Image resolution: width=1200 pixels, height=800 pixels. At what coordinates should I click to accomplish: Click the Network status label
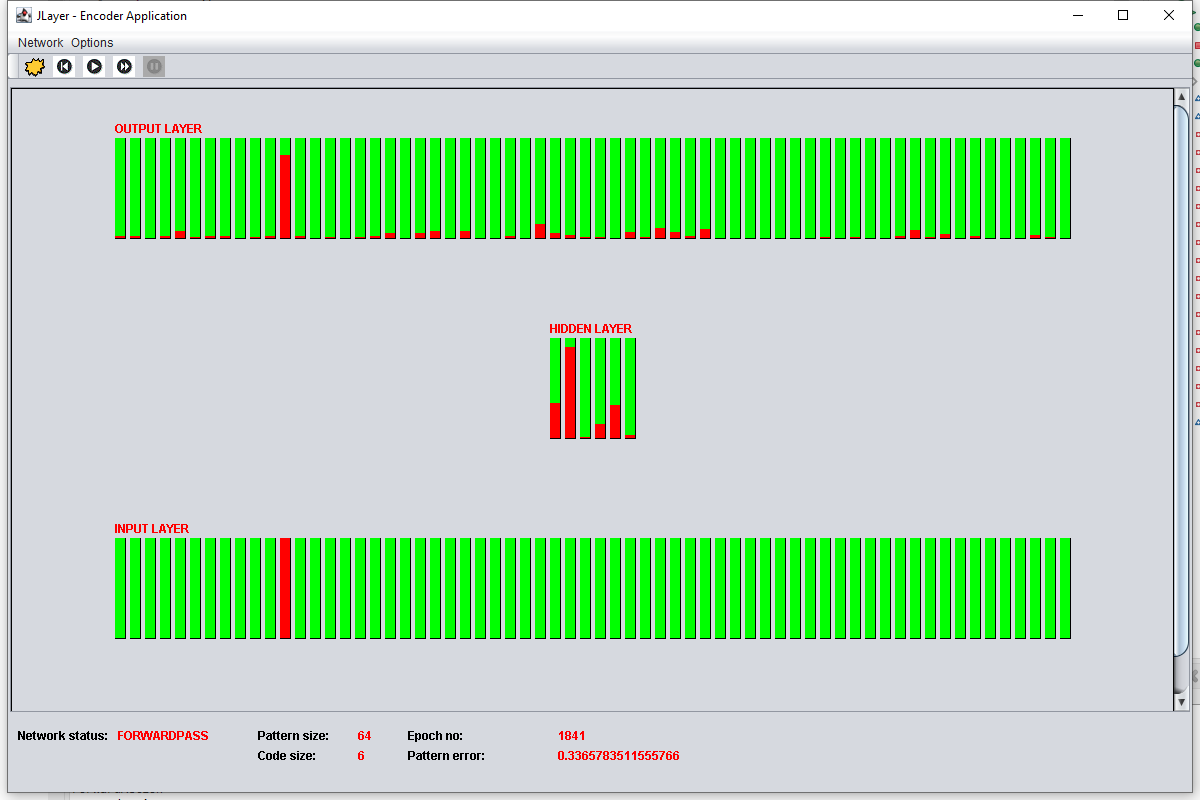click(x=63, y=736)
